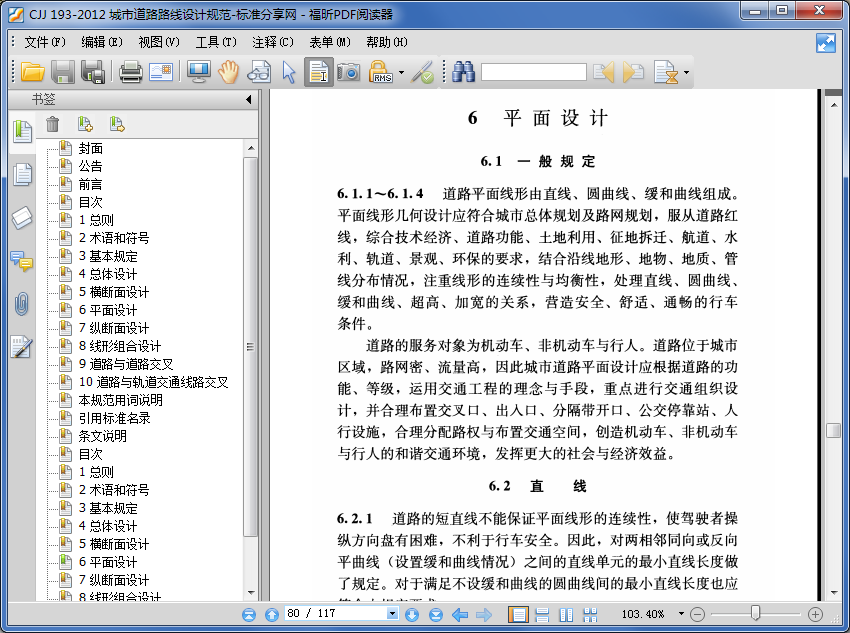Open the 视图(V) menu

[159, 42]
